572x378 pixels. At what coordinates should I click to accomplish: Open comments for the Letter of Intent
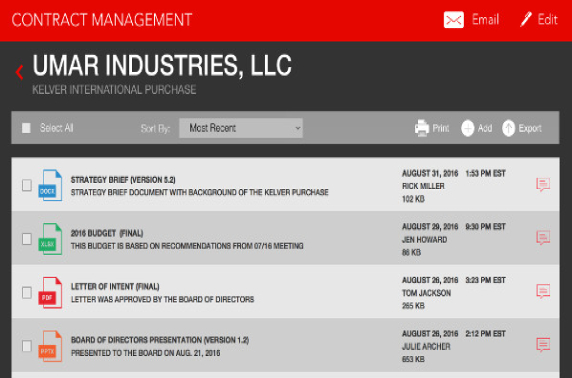[543, 291]
